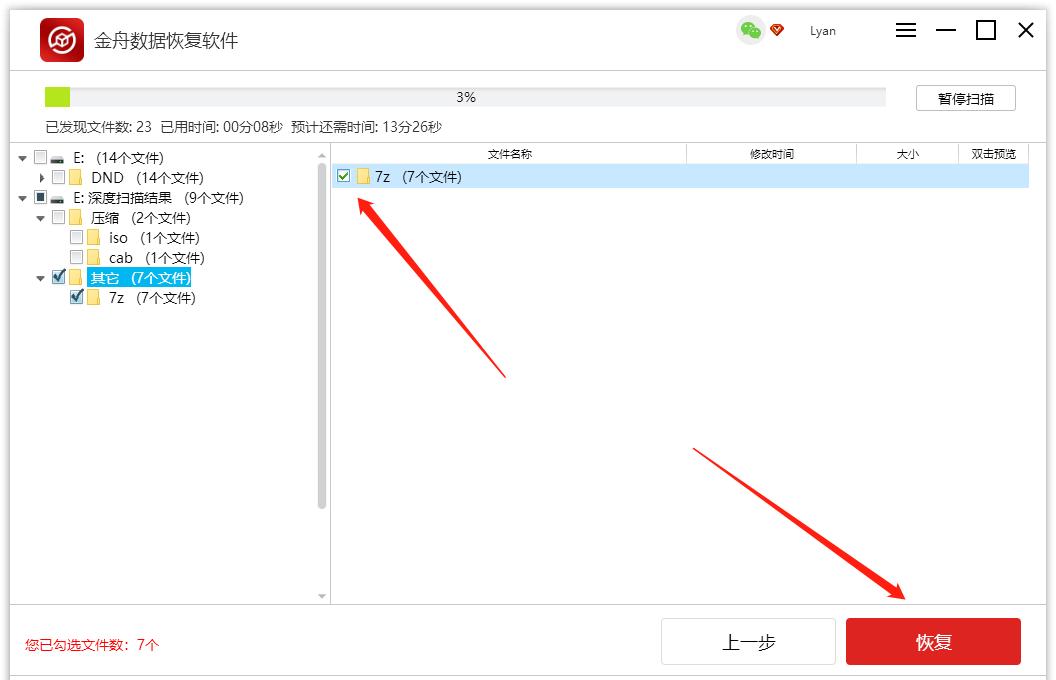The image size is (1056, 680).
Task: Click the drive icon of E: 深度扫描结果
Action: click(55, 197)
